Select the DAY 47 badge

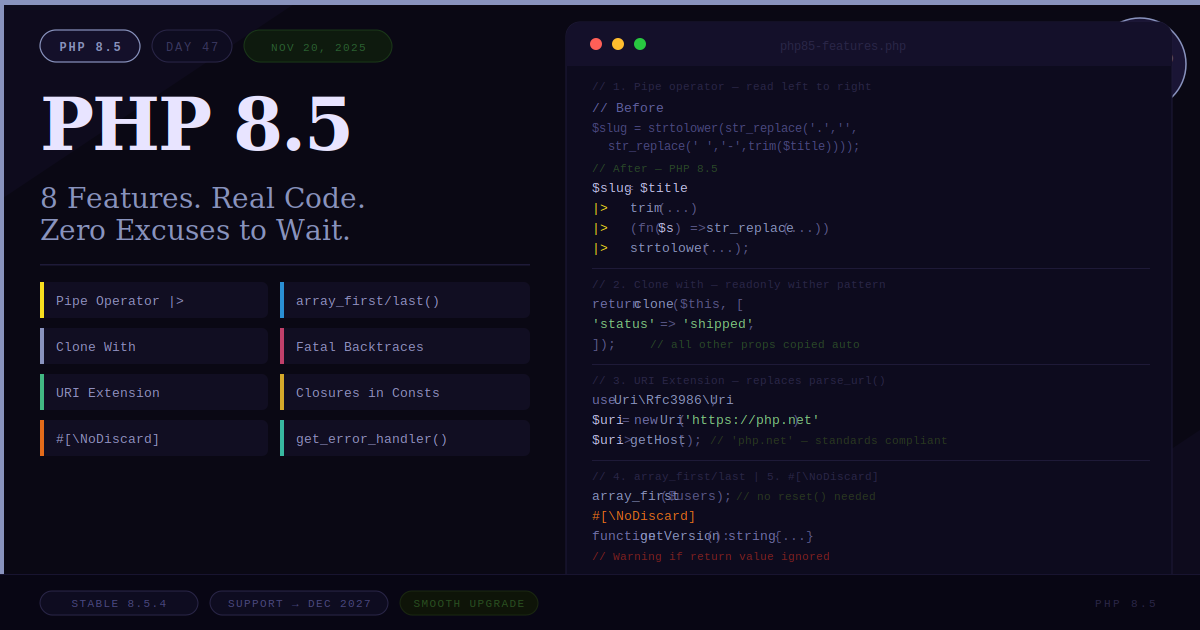click(x=191, y=45)
